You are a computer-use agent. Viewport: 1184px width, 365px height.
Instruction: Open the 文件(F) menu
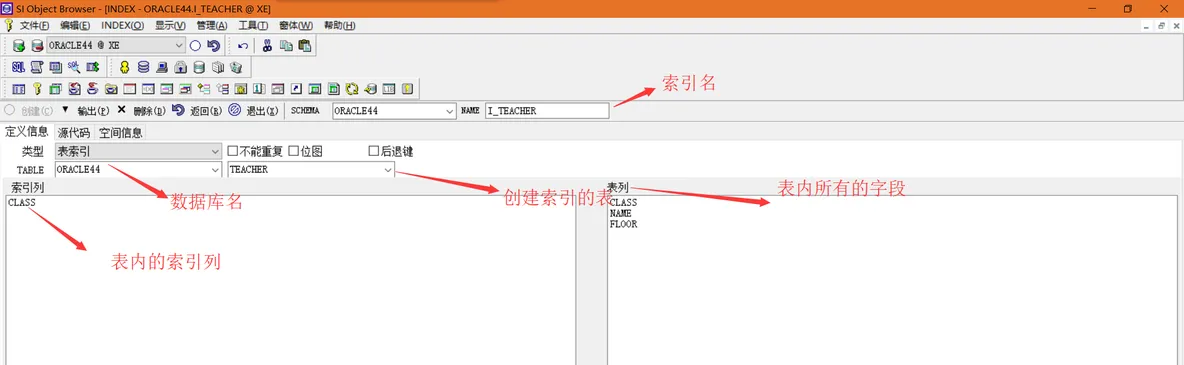click(x=35, y=26)
